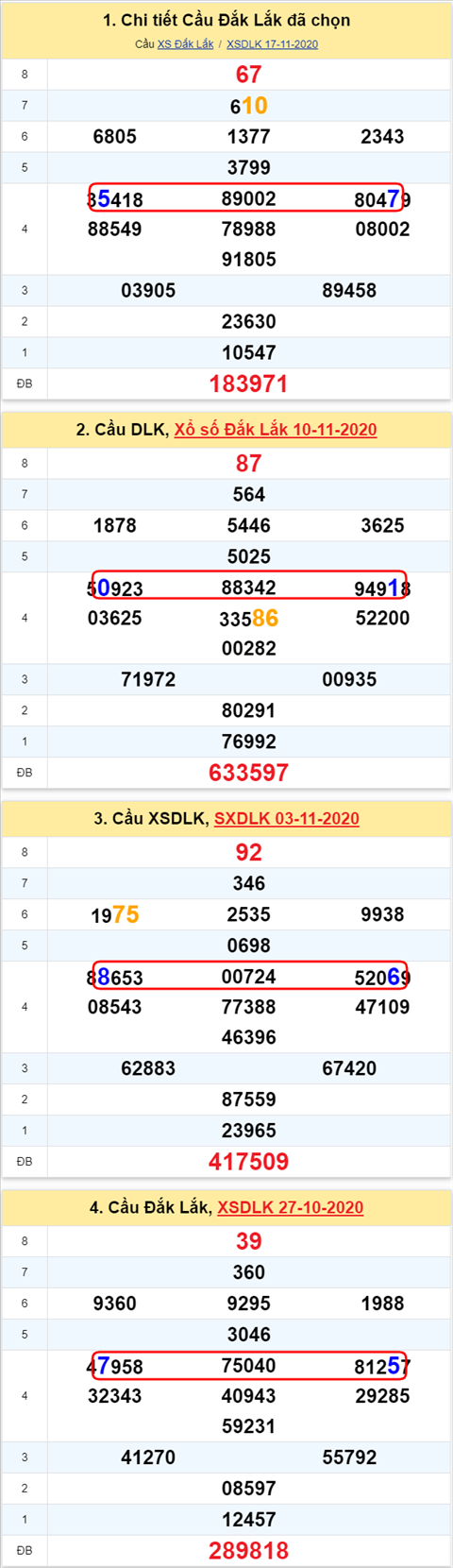Click the number 47109
453x1568 pixels.
coord(382,1008)
